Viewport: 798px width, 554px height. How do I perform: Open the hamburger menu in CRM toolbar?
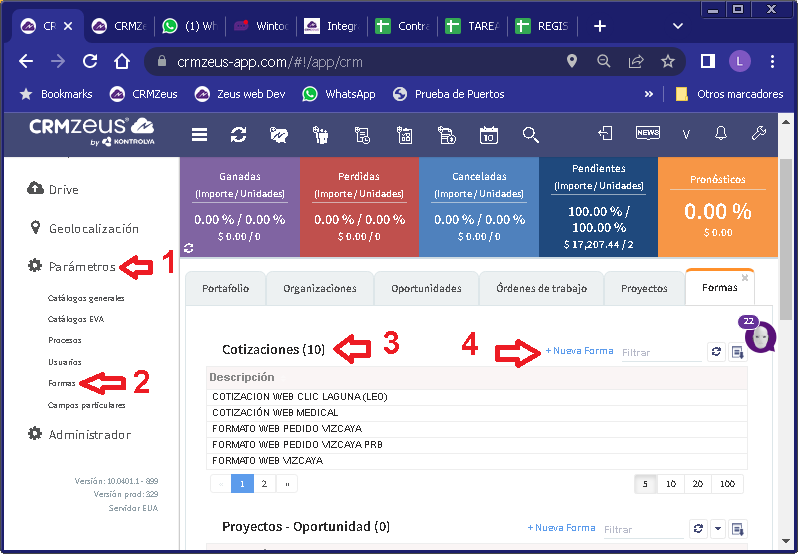coord(200,134)
